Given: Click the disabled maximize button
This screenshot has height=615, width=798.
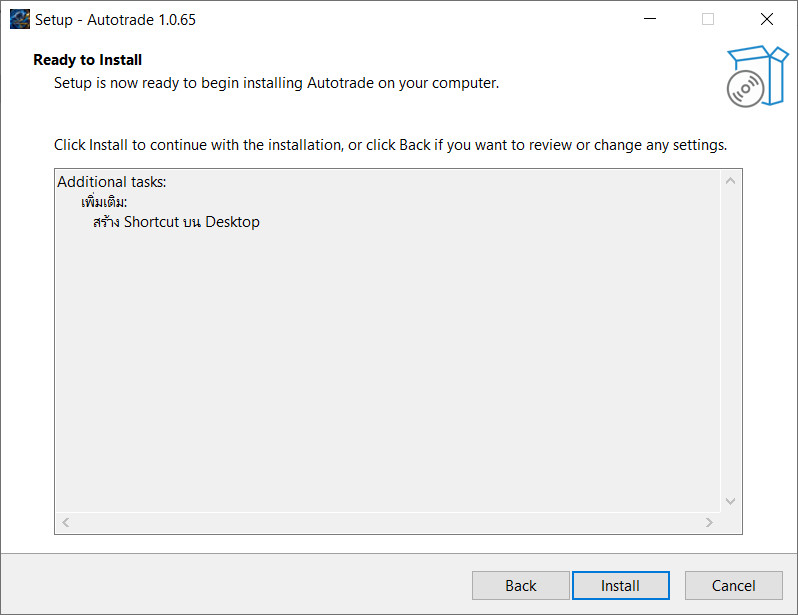Looking at the screenshot, I should 708,19.
